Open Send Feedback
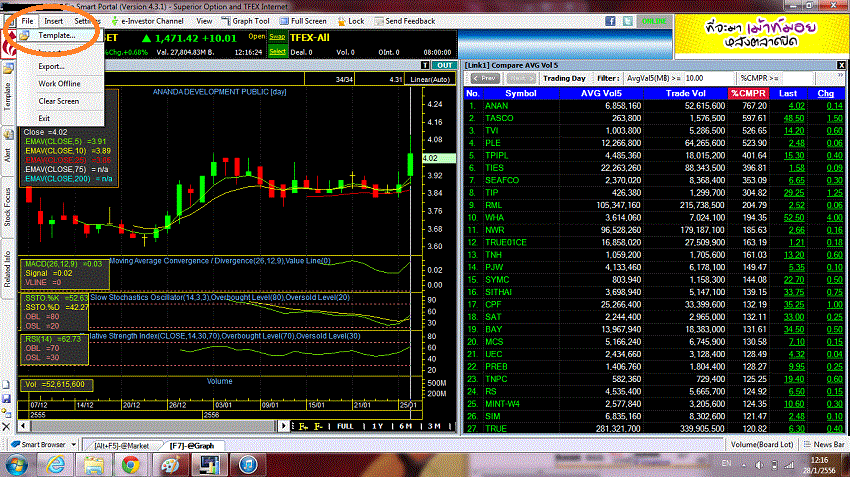The image size is (850, 477). click(x=405, y=21)
